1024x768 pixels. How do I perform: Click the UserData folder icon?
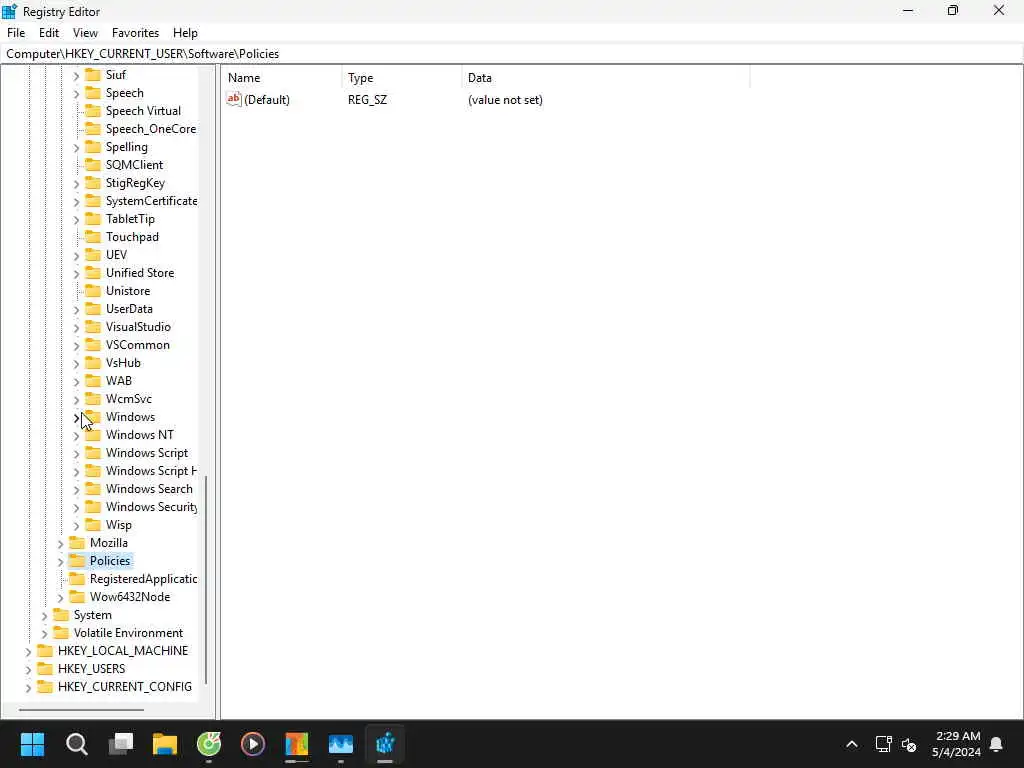tap(93, 308)
